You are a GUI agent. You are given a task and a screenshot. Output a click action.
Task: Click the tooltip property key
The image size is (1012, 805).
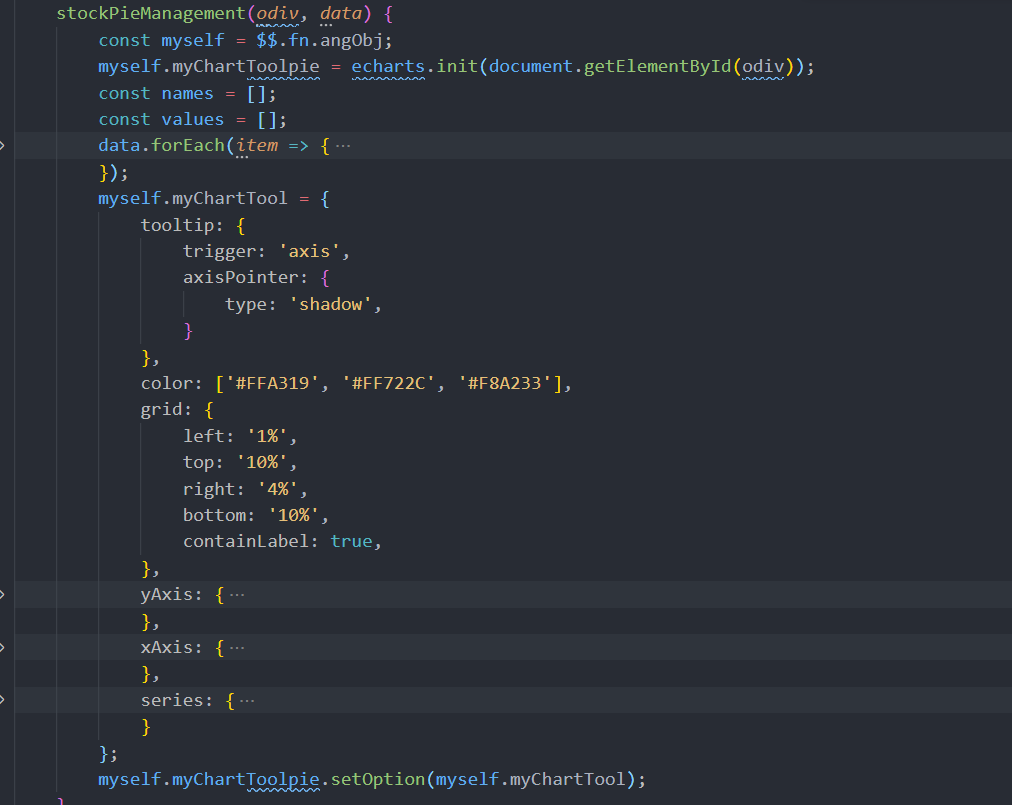pos(177,225)
